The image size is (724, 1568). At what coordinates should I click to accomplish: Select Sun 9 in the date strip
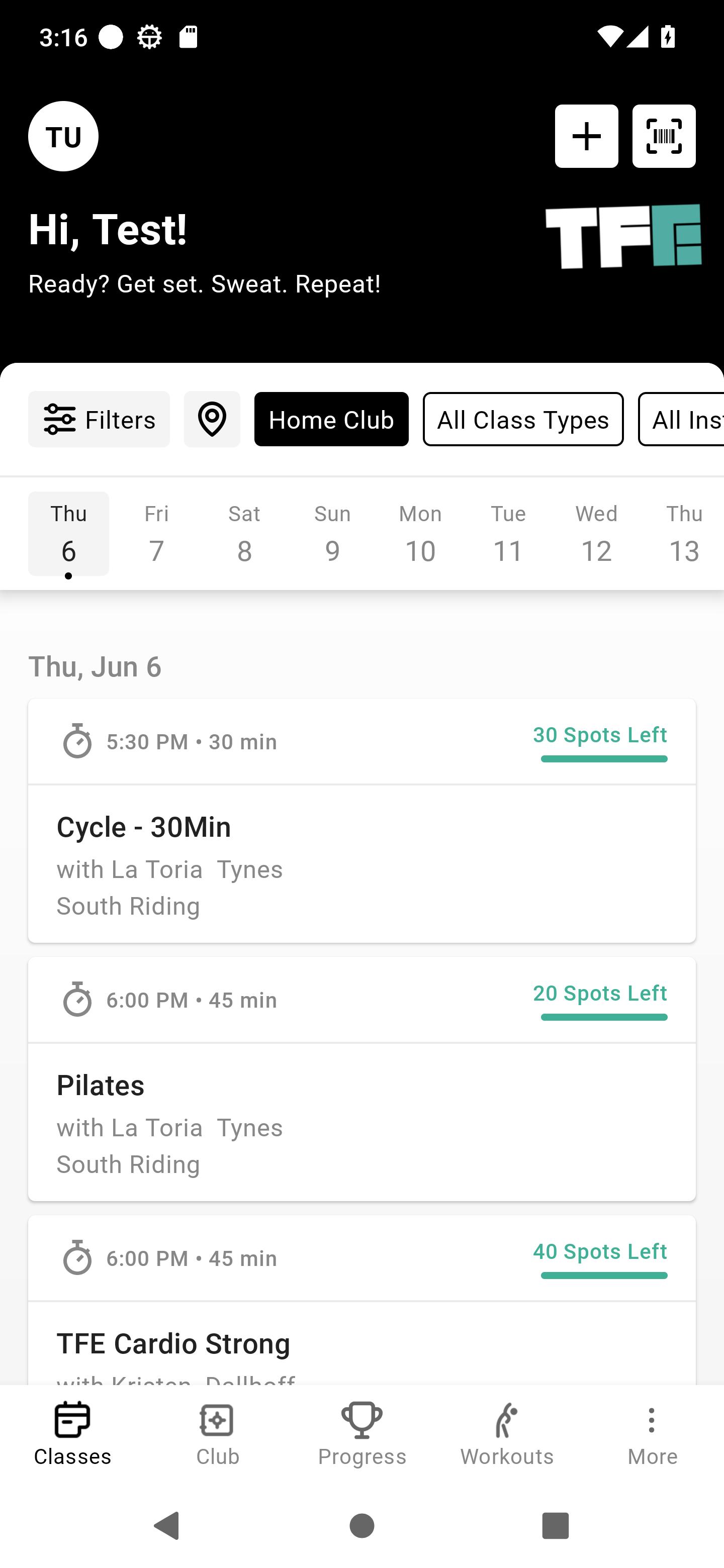click(x=332, y=533)
